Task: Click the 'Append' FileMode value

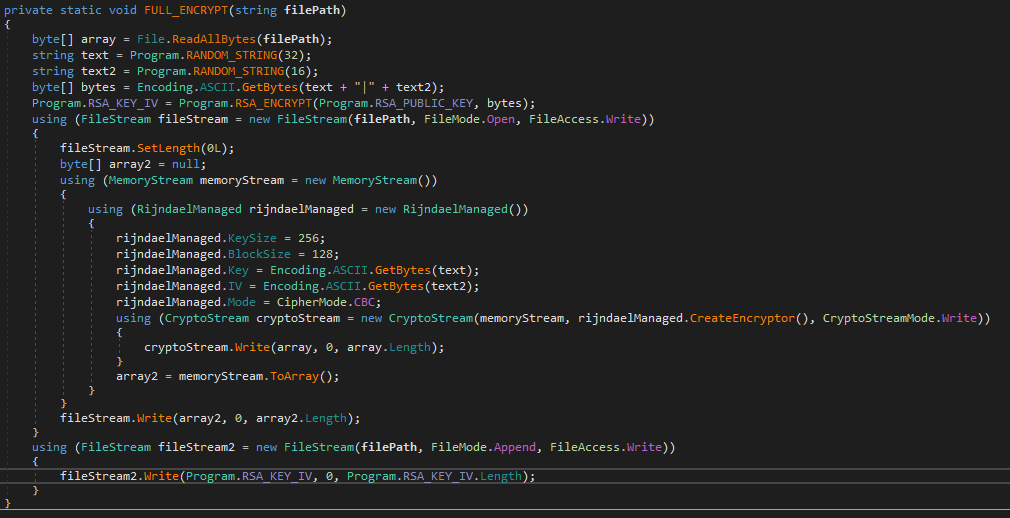Action: 515,447
